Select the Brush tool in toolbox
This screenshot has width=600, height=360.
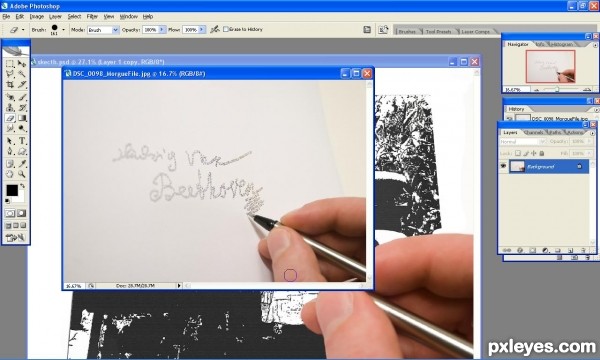coord(22,97)
